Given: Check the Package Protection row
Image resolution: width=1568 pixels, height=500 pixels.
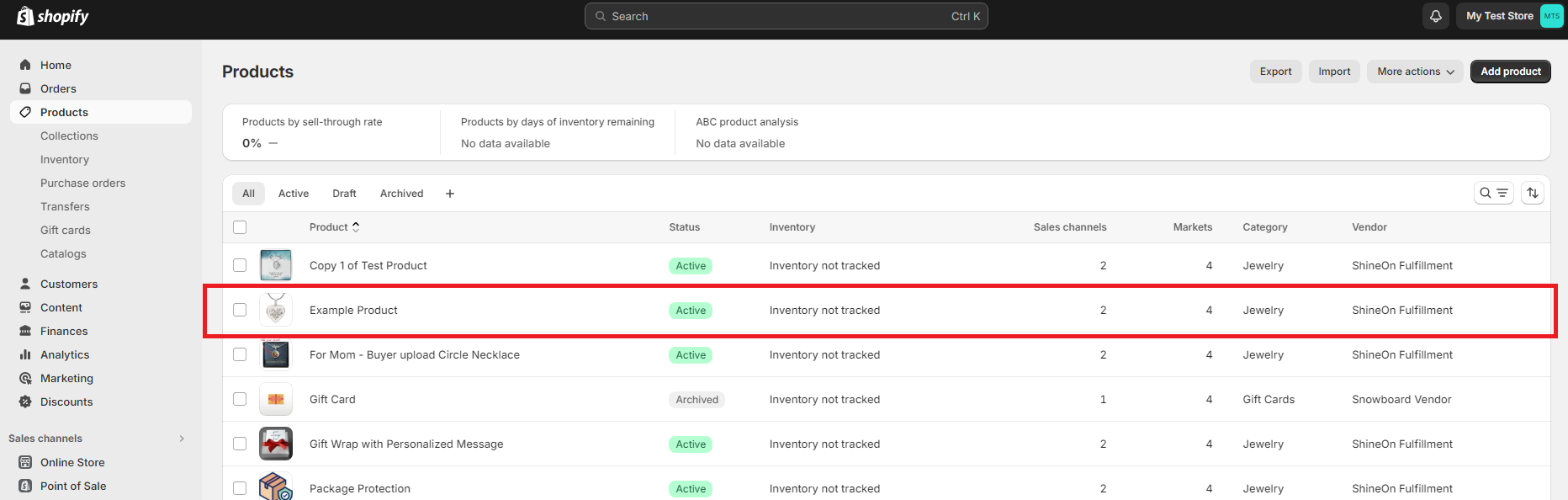Looking at the screenshot, I should pyautogui.click(x=240, y=488).
